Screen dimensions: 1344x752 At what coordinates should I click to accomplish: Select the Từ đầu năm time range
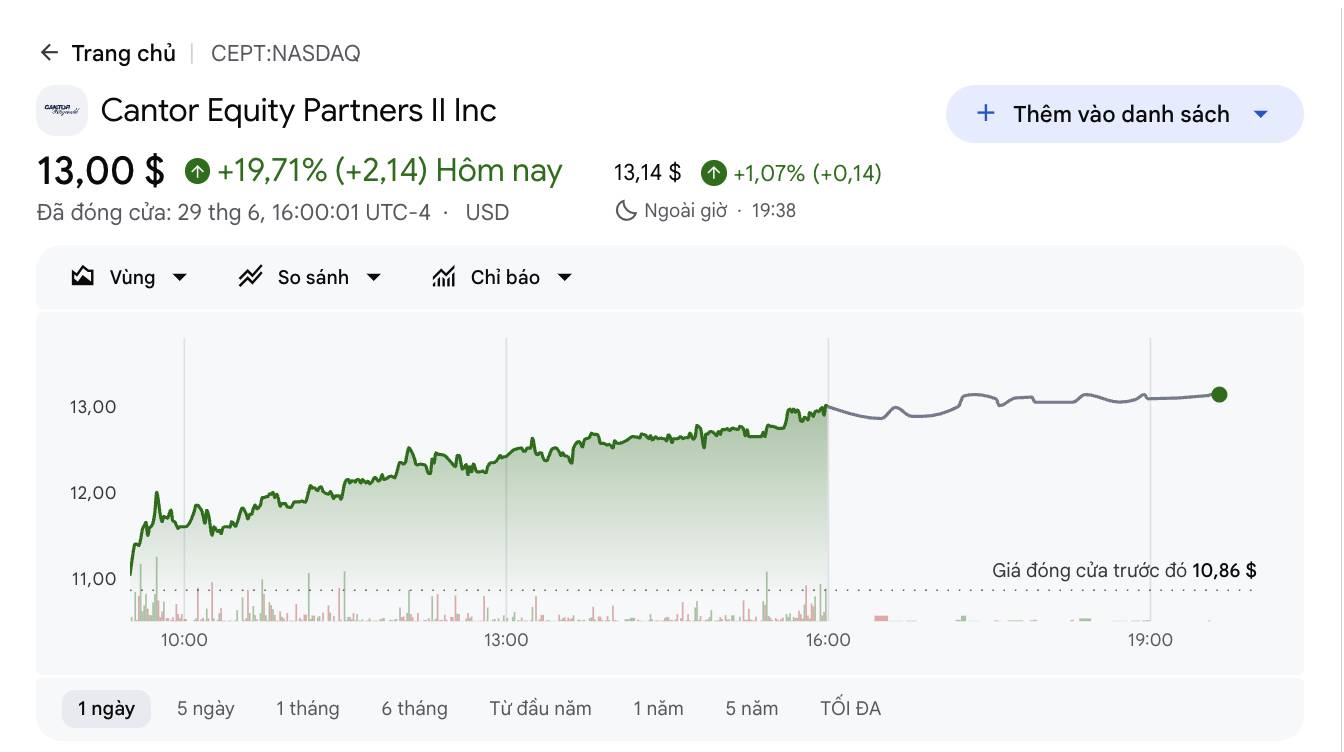pos(540,708)
